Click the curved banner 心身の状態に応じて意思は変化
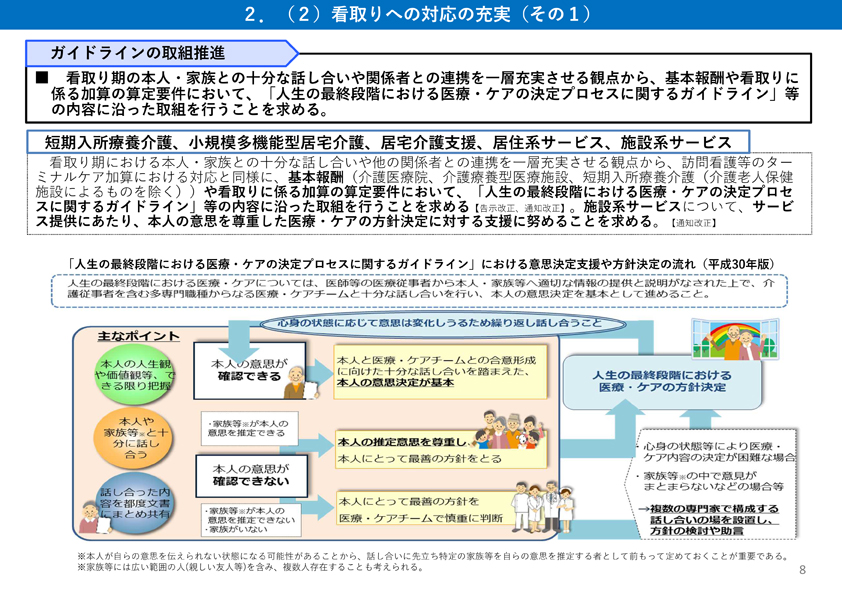The width and height of the screenshot is (842, 595). pos(439,323)
